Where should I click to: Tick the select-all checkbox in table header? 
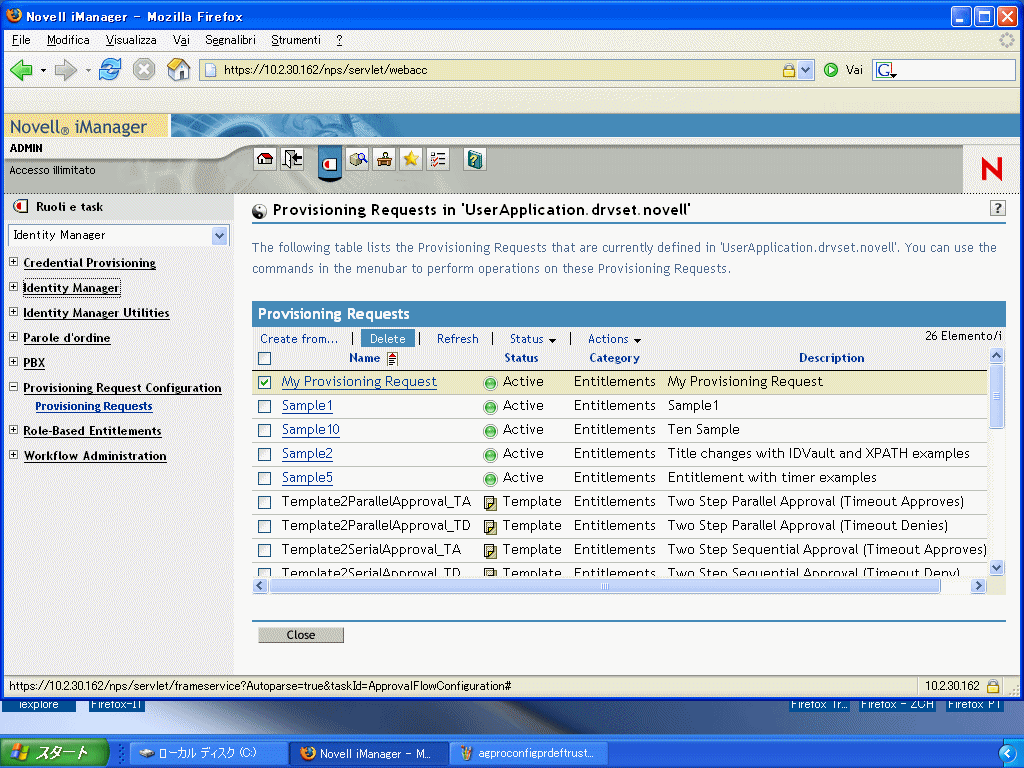265,358
